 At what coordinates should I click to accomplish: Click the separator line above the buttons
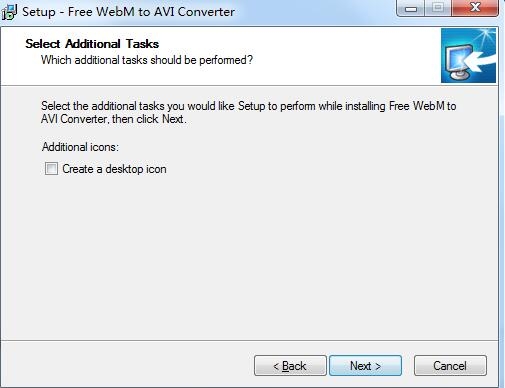(249, 340)
